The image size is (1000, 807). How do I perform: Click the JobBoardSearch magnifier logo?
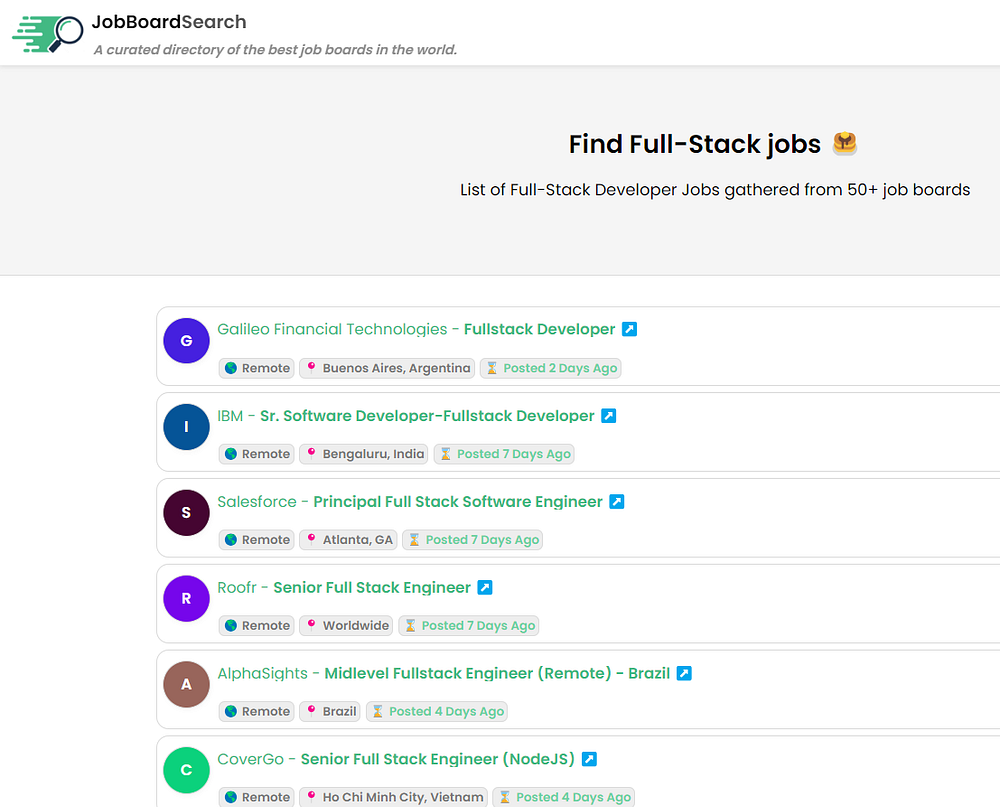[48, 32]
